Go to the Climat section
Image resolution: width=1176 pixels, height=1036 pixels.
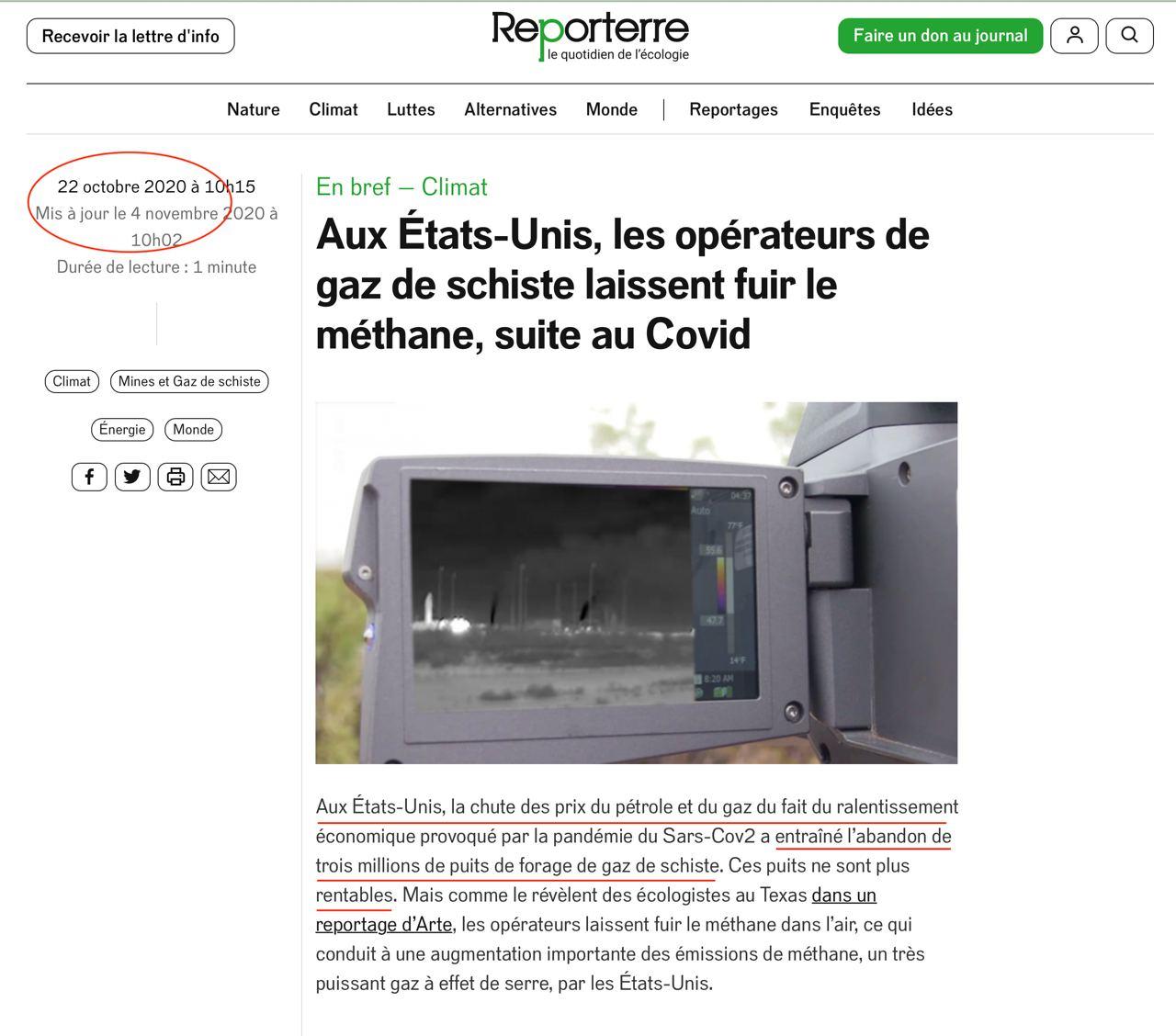(333, 109)
